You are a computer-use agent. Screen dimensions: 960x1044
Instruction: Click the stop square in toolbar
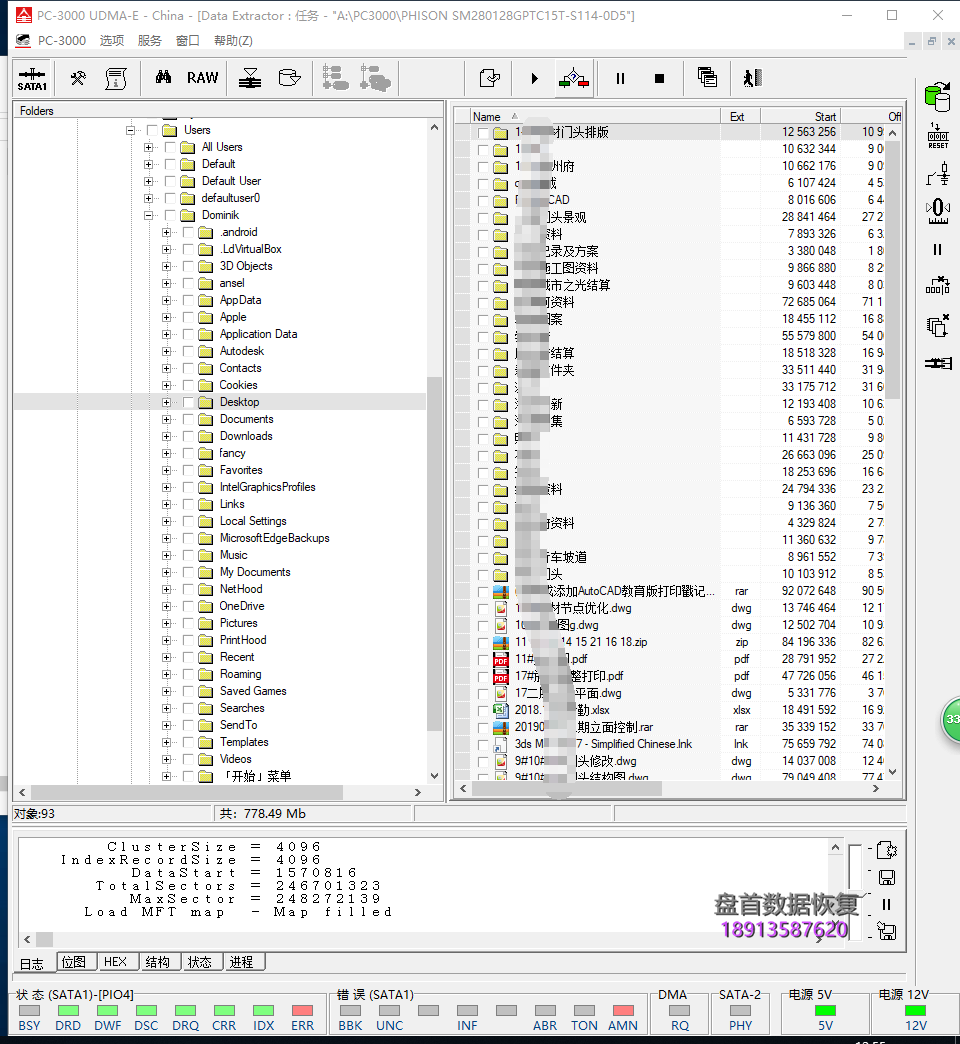point(659,78)
